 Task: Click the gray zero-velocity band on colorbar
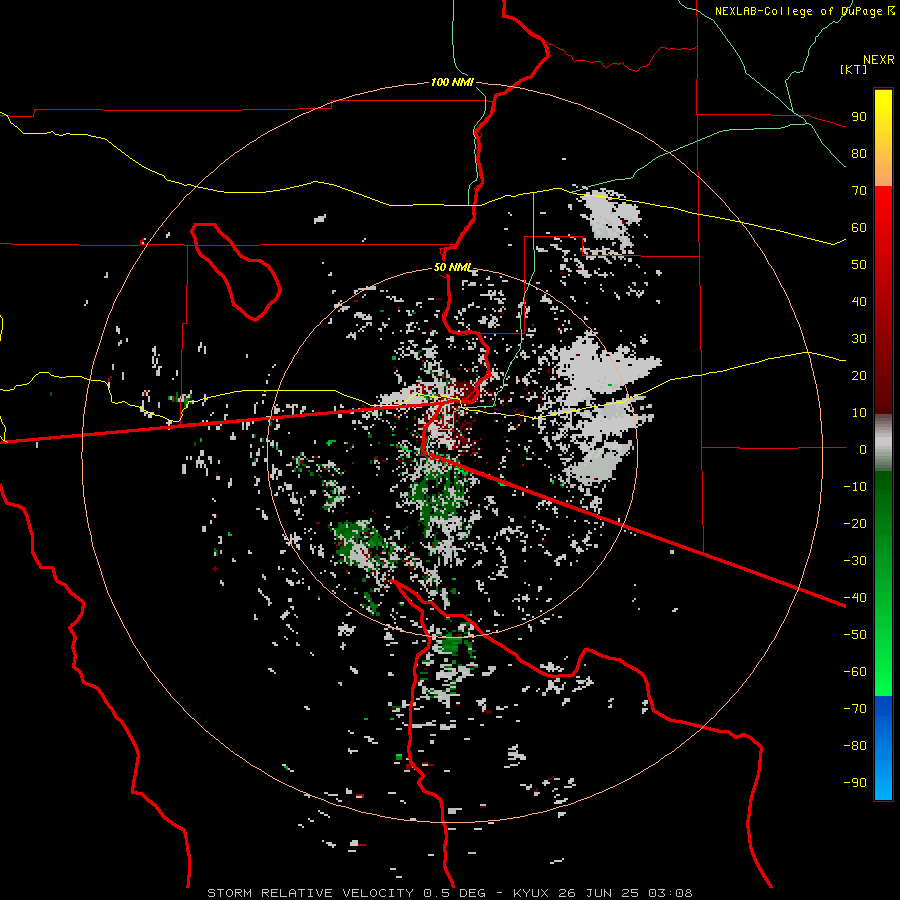point(883,443)
